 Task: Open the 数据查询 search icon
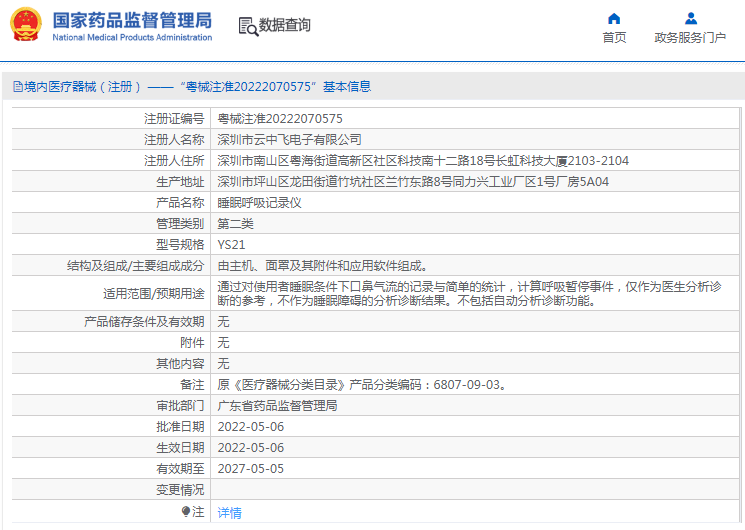pyautogui.click(x=248, y=27)
